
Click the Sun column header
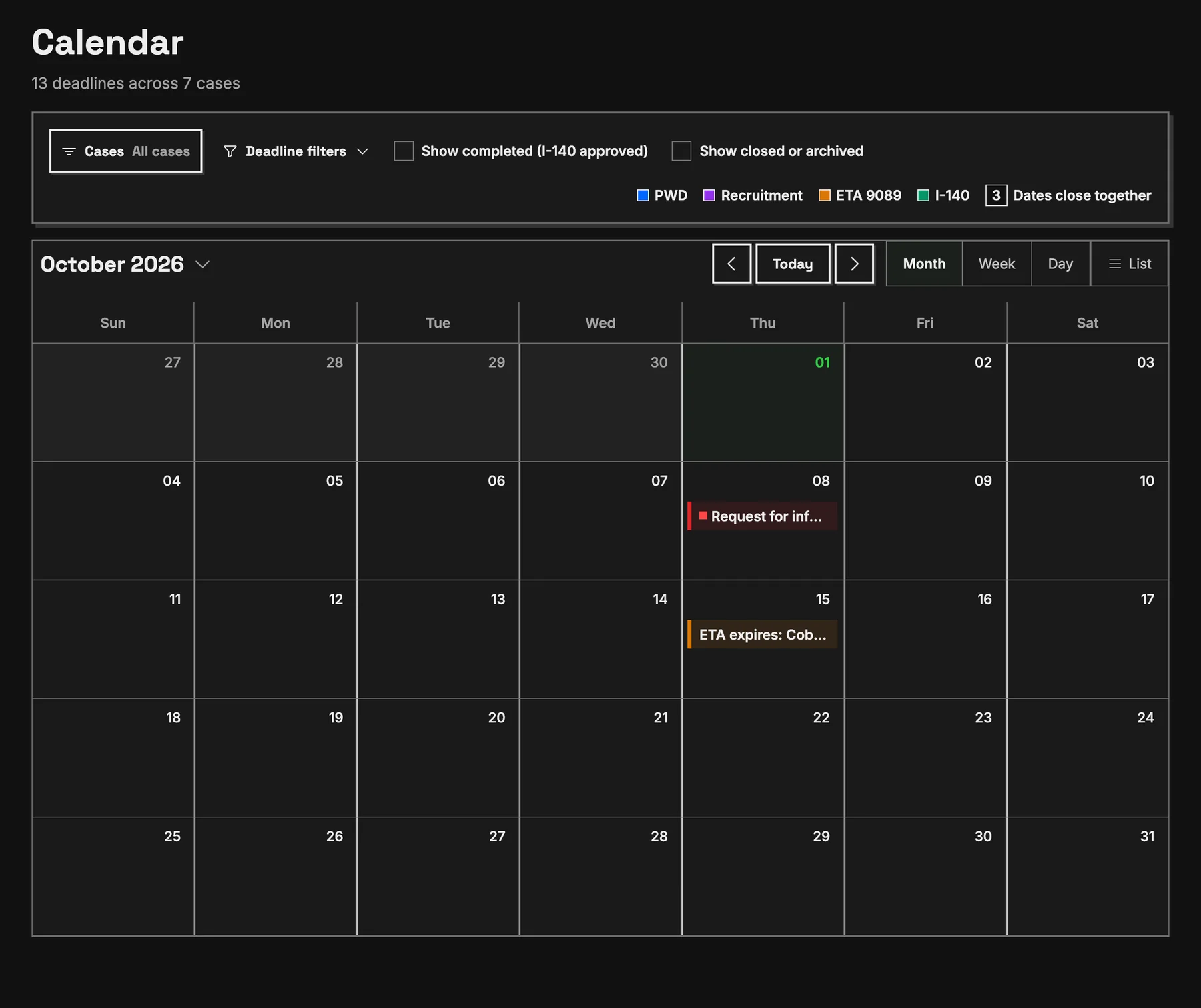pyautogui.click(x=113, y=323)
